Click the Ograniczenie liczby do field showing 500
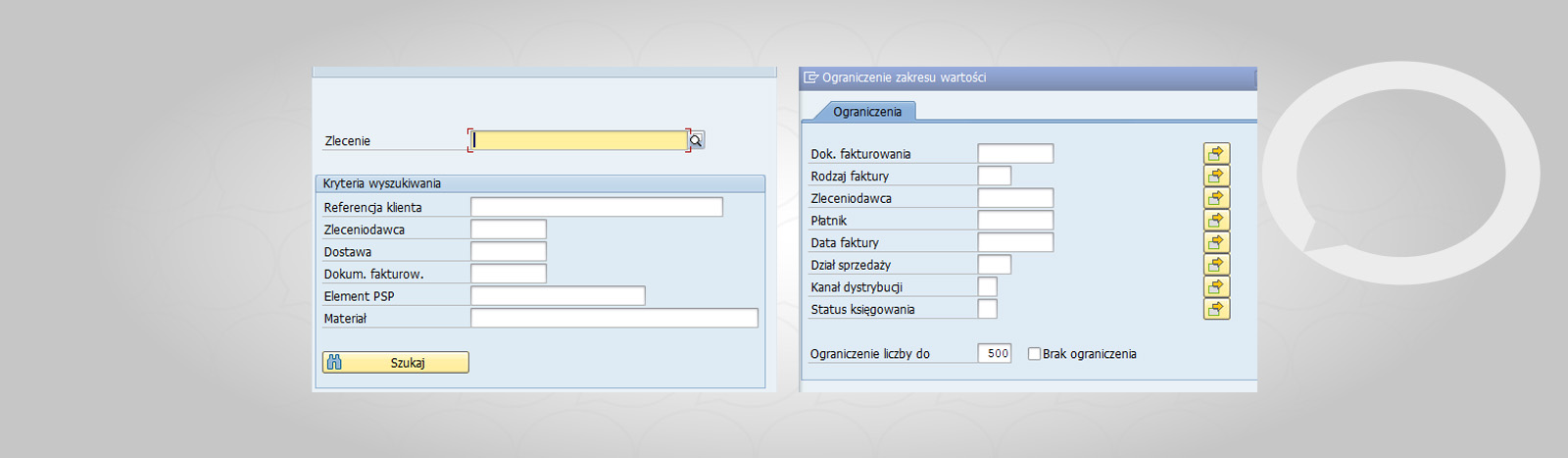This screenshot has height=458, width=1568. [995, 354]
